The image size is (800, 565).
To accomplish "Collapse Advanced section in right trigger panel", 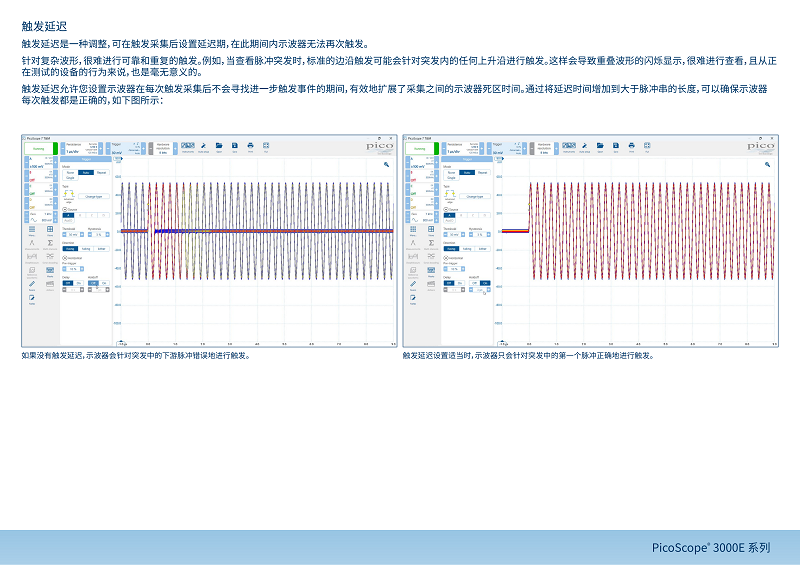I will (x=446, y=258).
